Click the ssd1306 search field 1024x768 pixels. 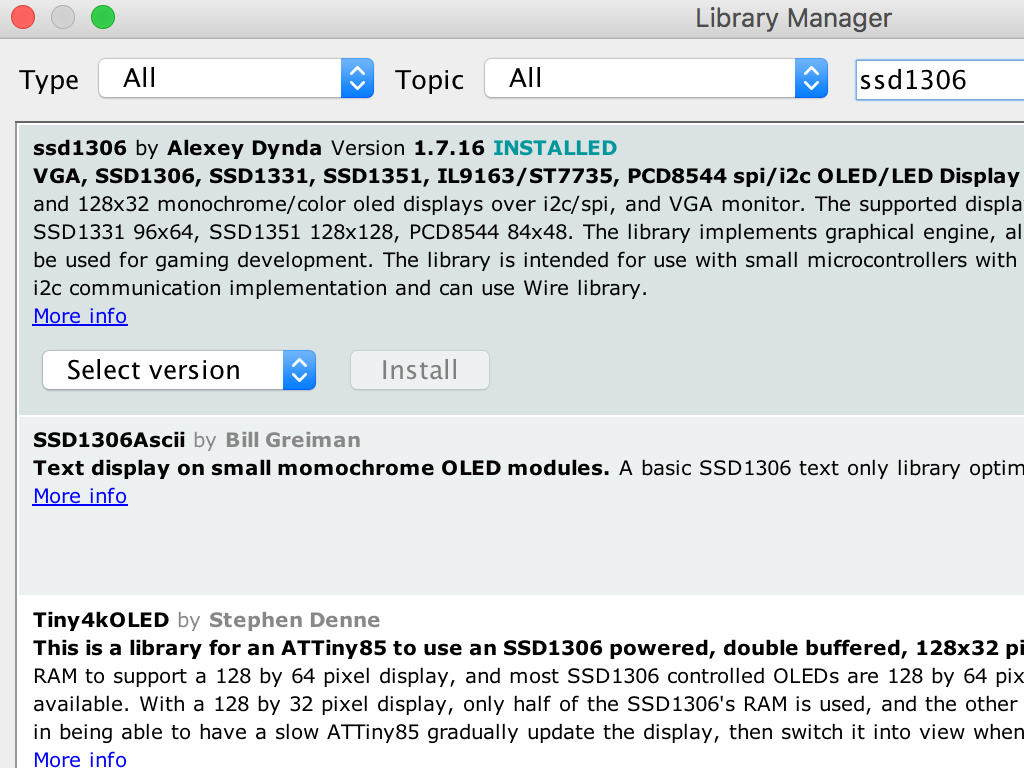point(940,80)
